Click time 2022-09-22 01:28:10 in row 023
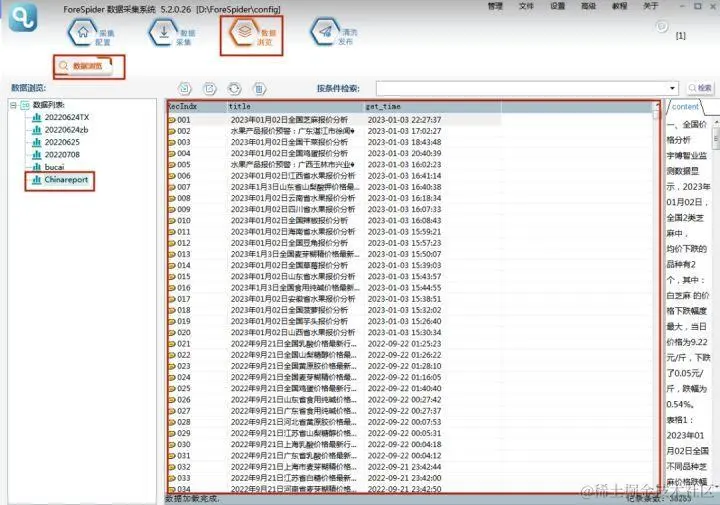This screenshot has height=505, width=720. click(405, 366)
